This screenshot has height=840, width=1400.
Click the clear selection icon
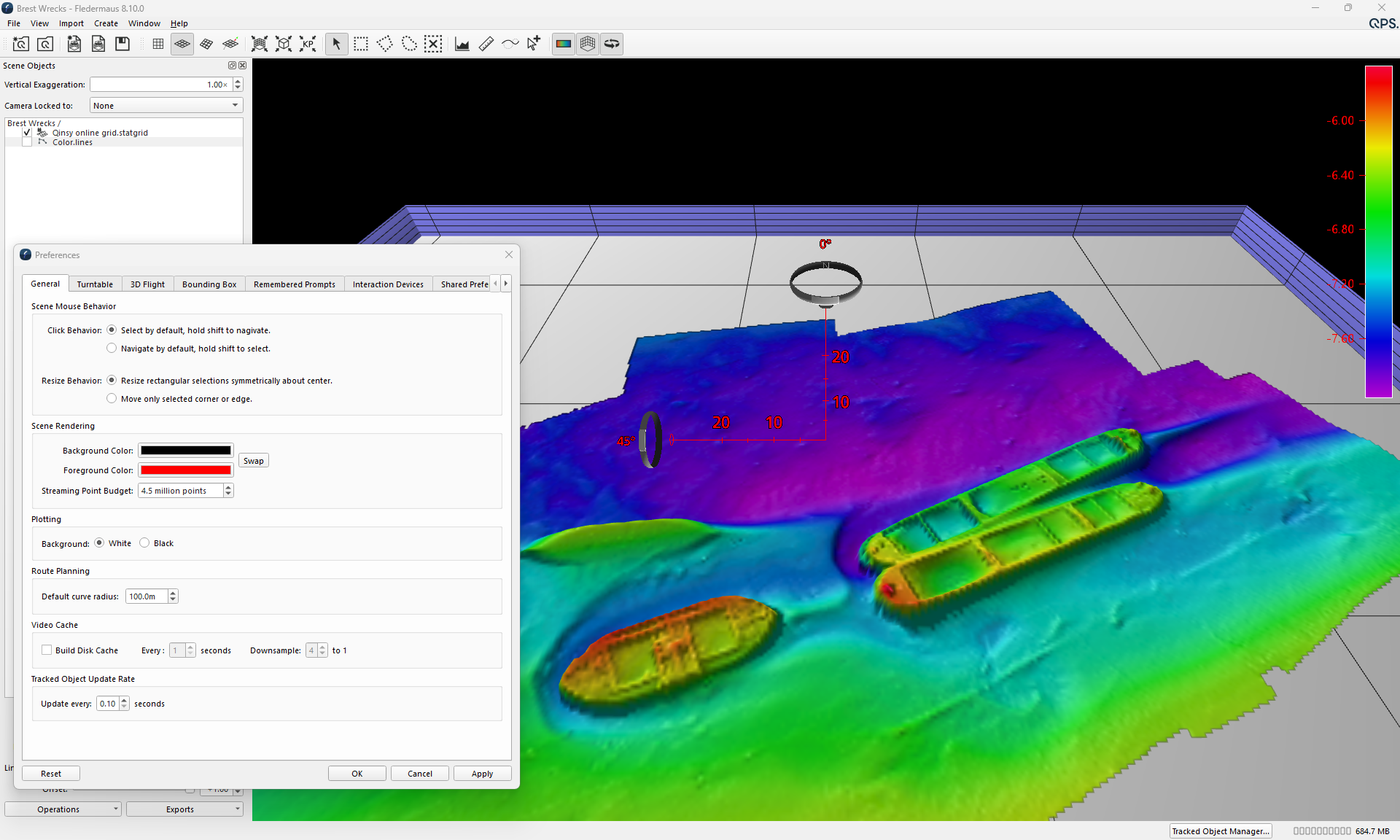coord(433,44)
